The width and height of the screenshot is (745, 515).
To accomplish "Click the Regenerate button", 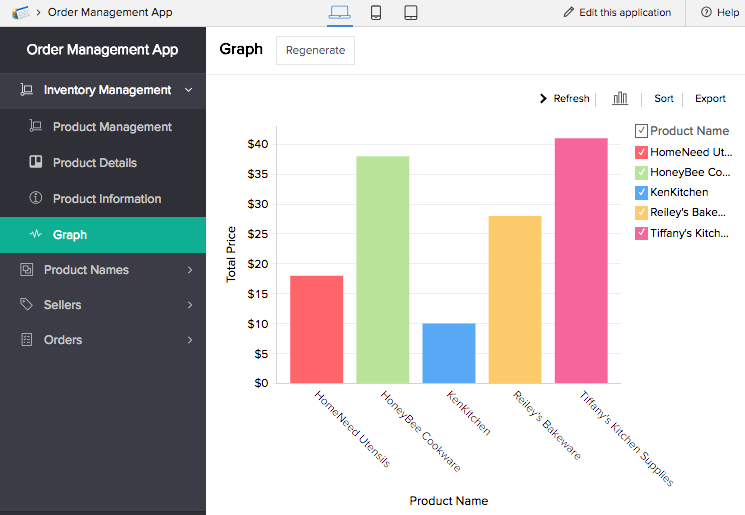I will (x=315, y=50).
